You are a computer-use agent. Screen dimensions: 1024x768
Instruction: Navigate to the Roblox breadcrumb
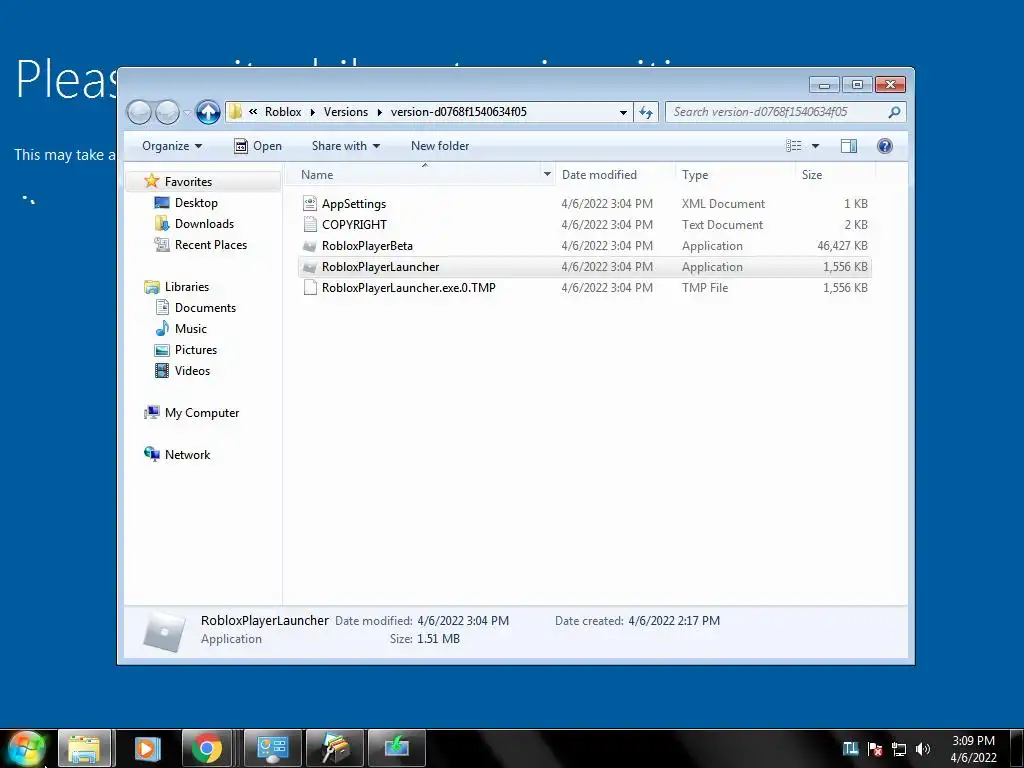pos(283,112)
